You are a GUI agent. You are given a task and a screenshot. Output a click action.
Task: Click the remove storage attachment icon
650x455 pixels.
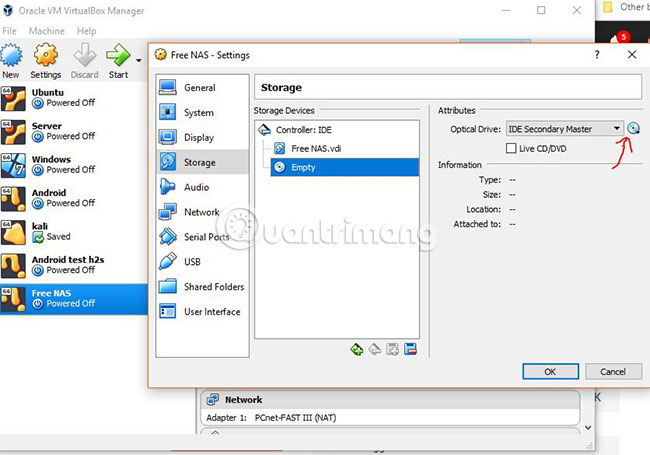pyautogui.click(x=410, y=349)
